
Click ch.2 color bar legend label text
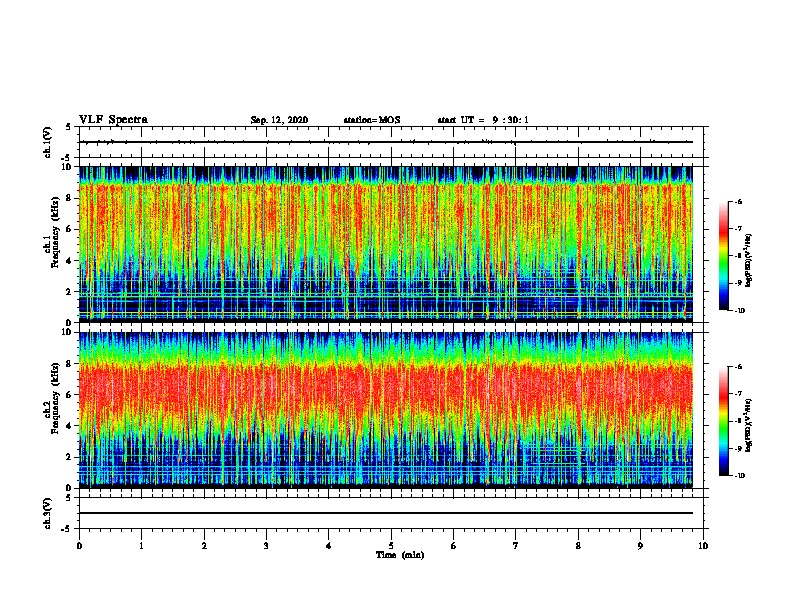pos(749,425)
